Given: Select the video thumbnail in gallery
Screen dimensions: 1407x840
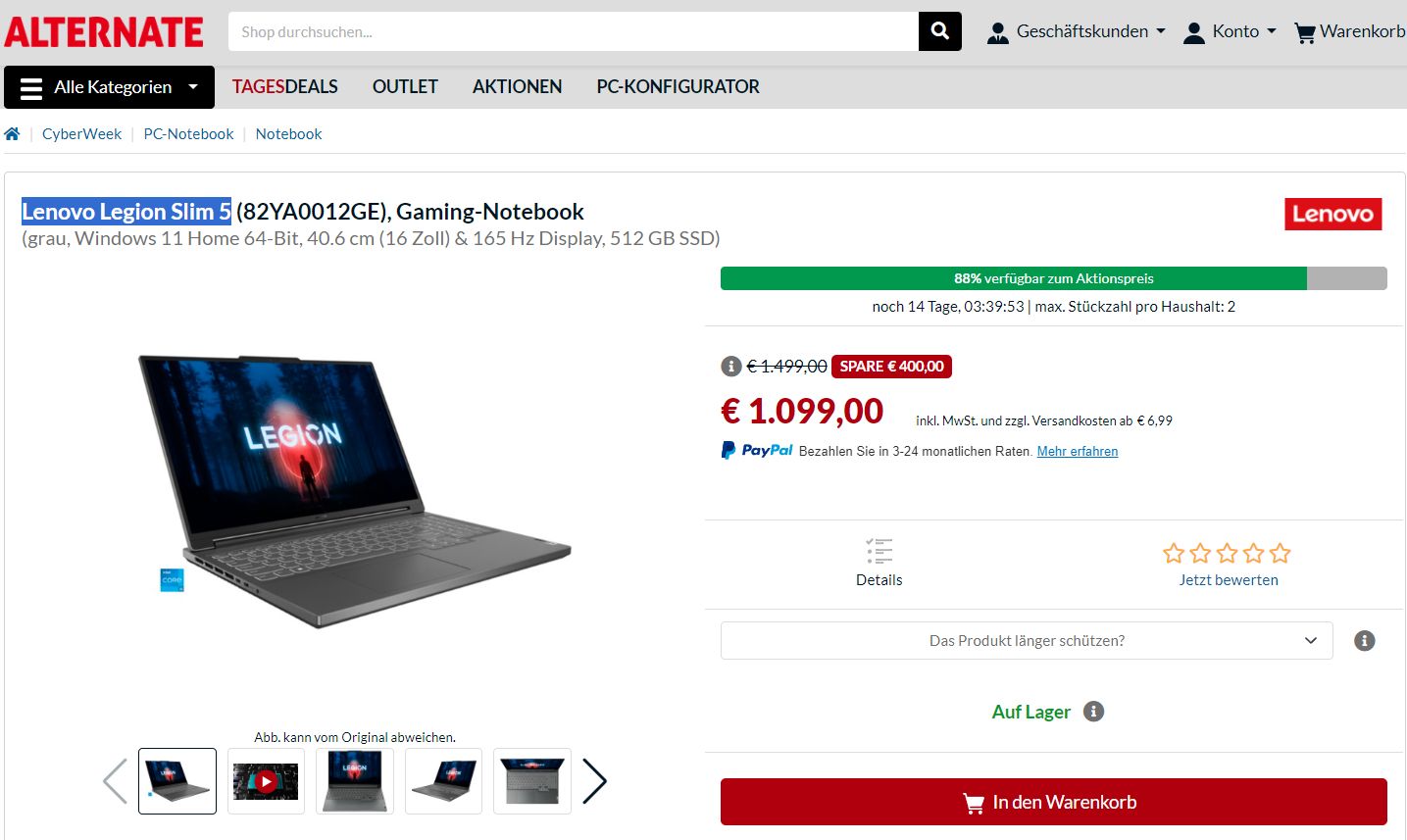Looking at the screenshot, I should [266, 781].
